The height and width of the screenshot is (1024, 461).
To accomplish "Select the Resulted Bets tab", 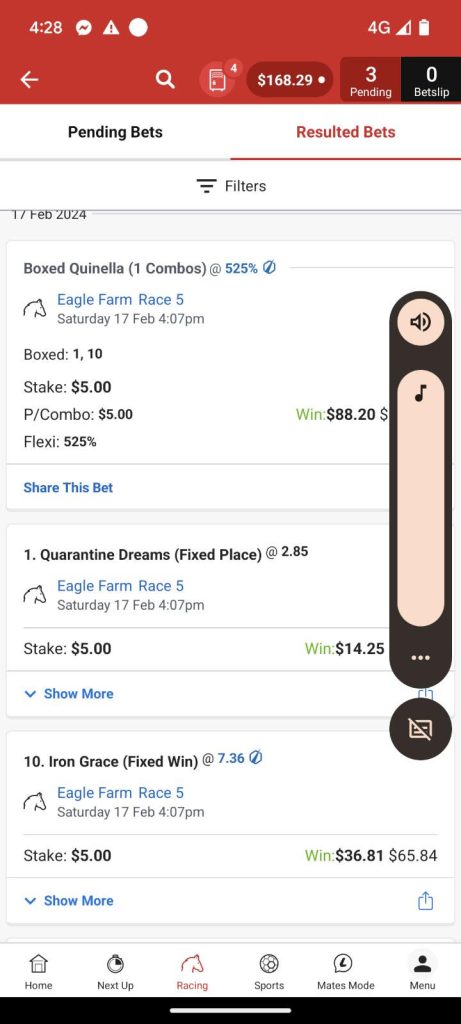I will pos(345,132).
